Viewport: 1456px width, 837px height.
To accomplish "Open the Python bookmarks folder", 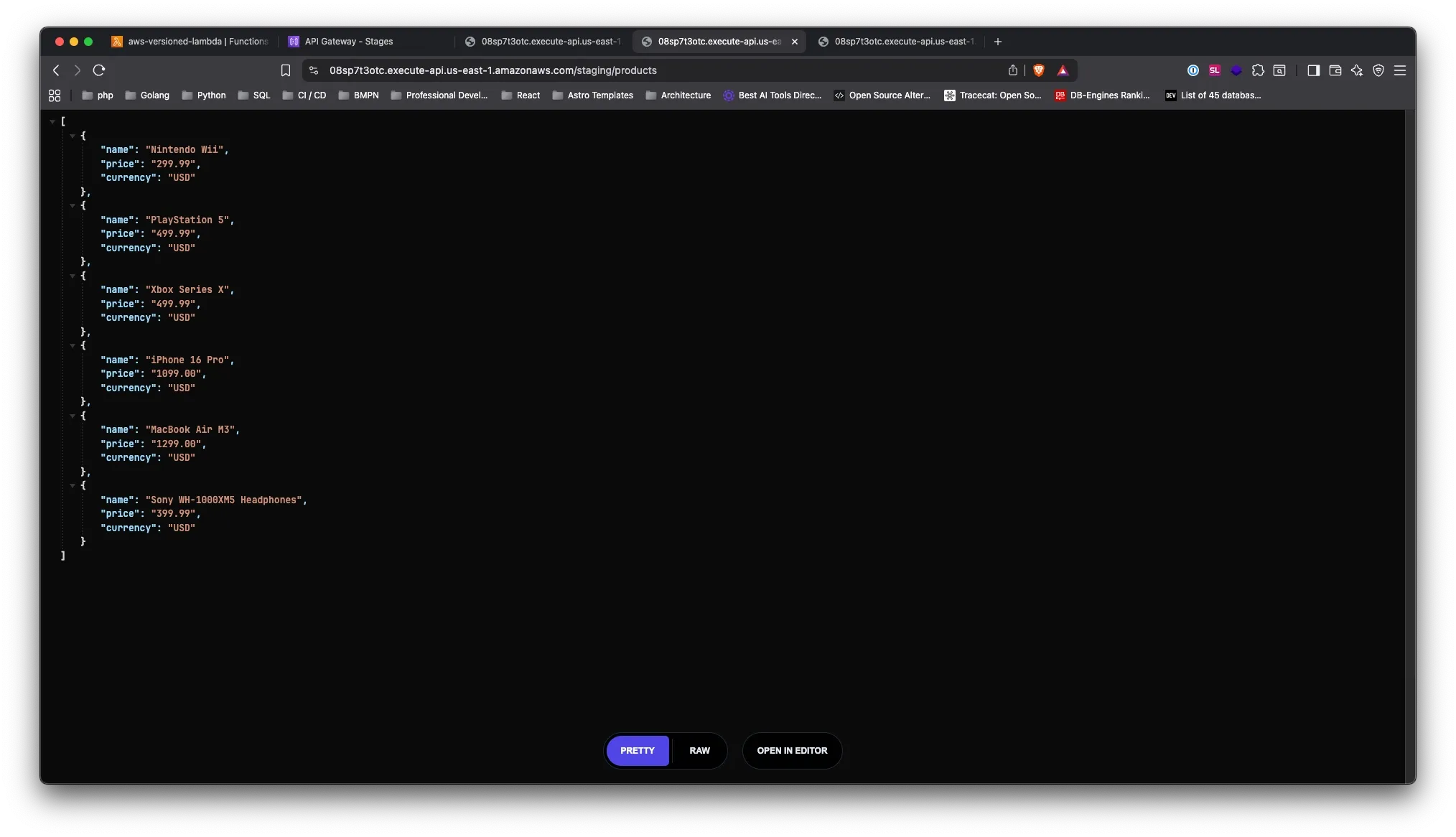I will click(x=203, y=95).
